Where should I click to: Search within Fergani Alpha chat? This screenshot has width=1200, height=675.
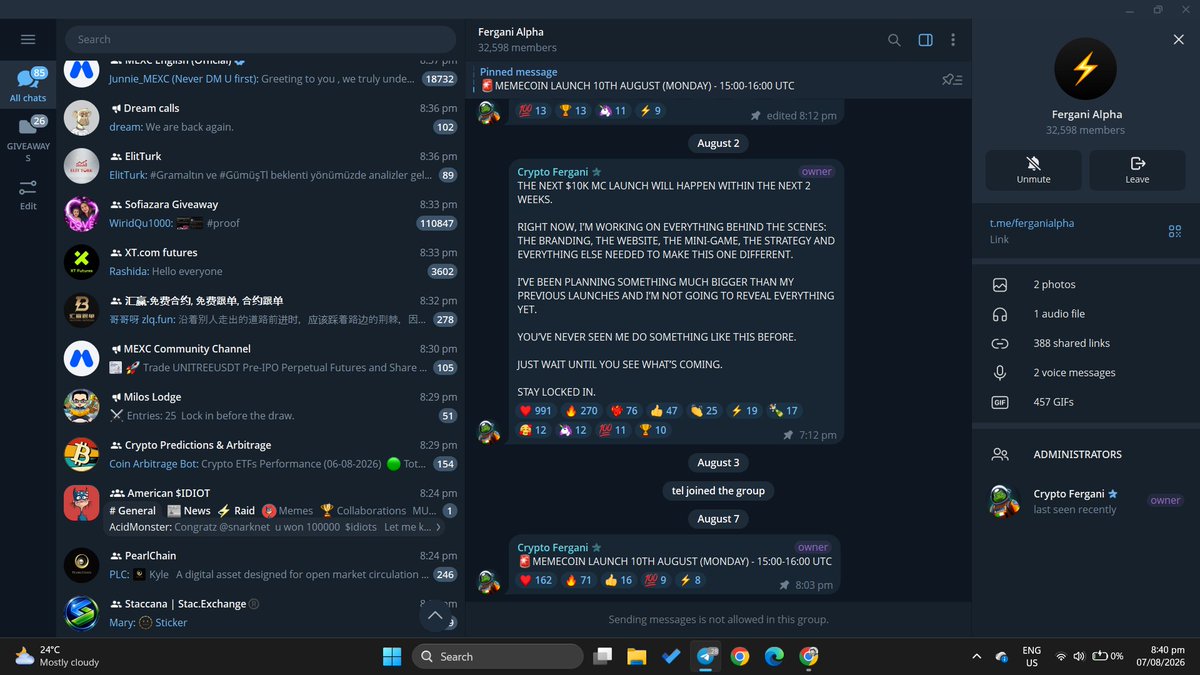coord(894,40)
